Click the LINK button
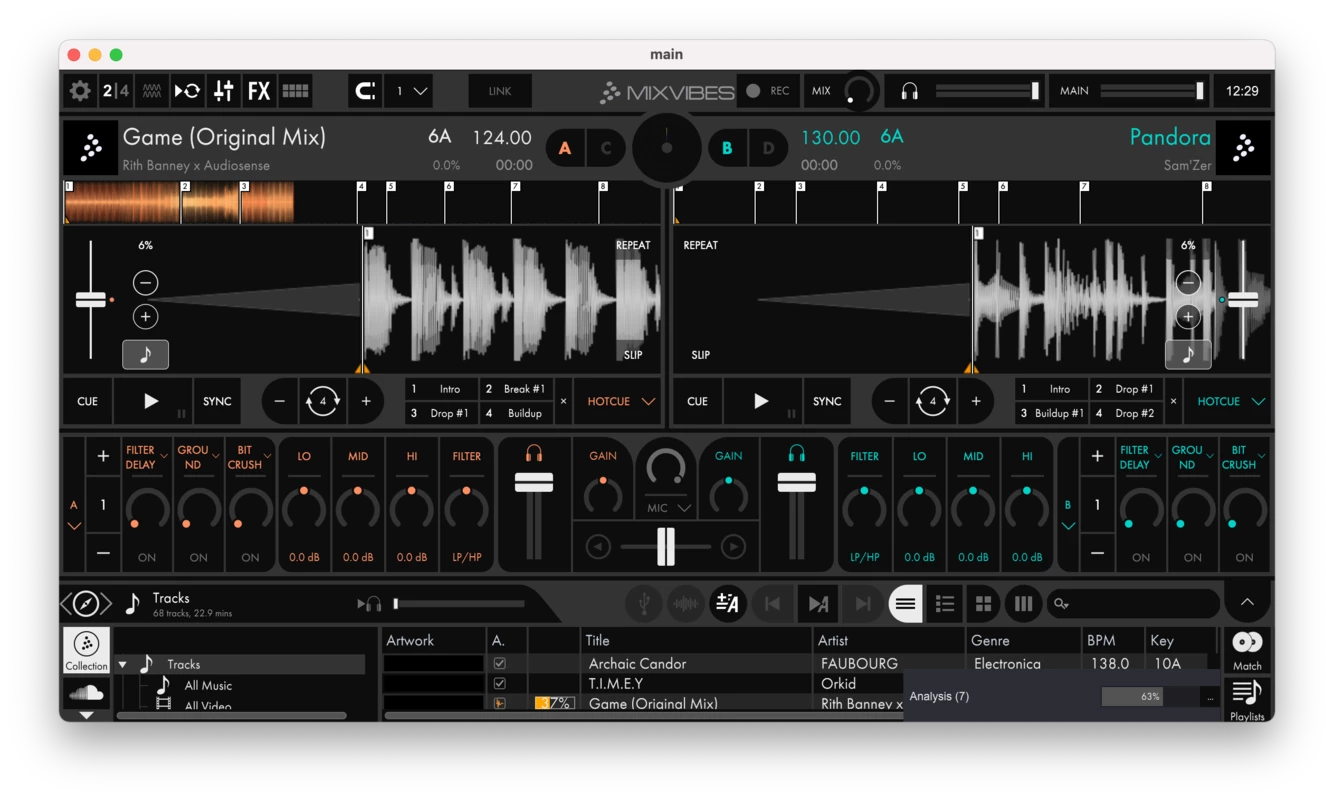Screen dimensions: 1334x800 500,91
